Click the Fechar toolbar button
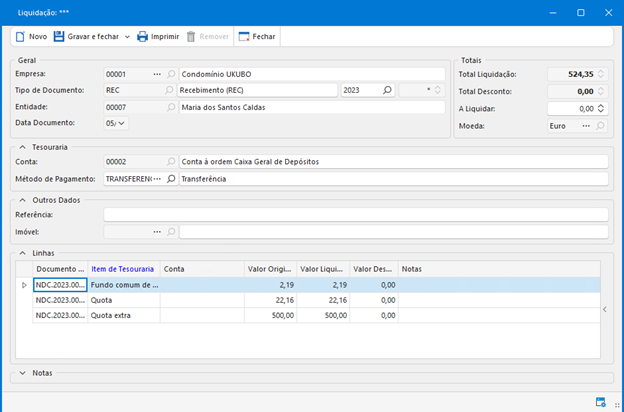The image size is (624, 412). [x=256, y=37]
